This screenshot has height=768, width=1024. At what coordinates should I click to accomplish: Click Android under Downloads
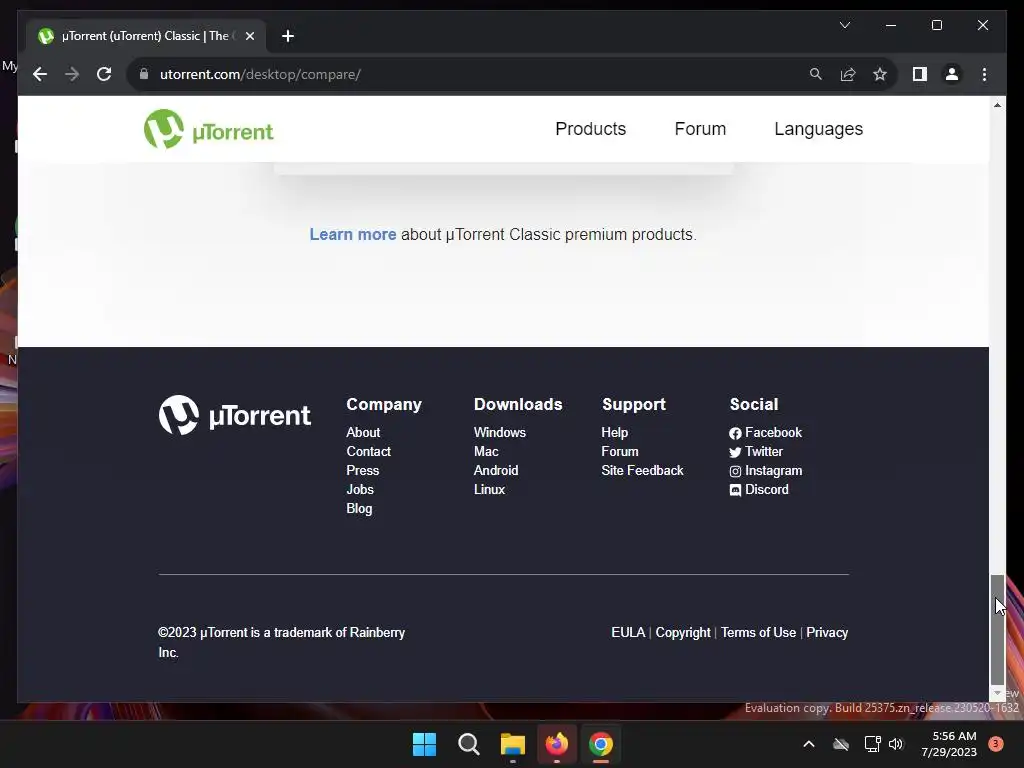point(496,470)
